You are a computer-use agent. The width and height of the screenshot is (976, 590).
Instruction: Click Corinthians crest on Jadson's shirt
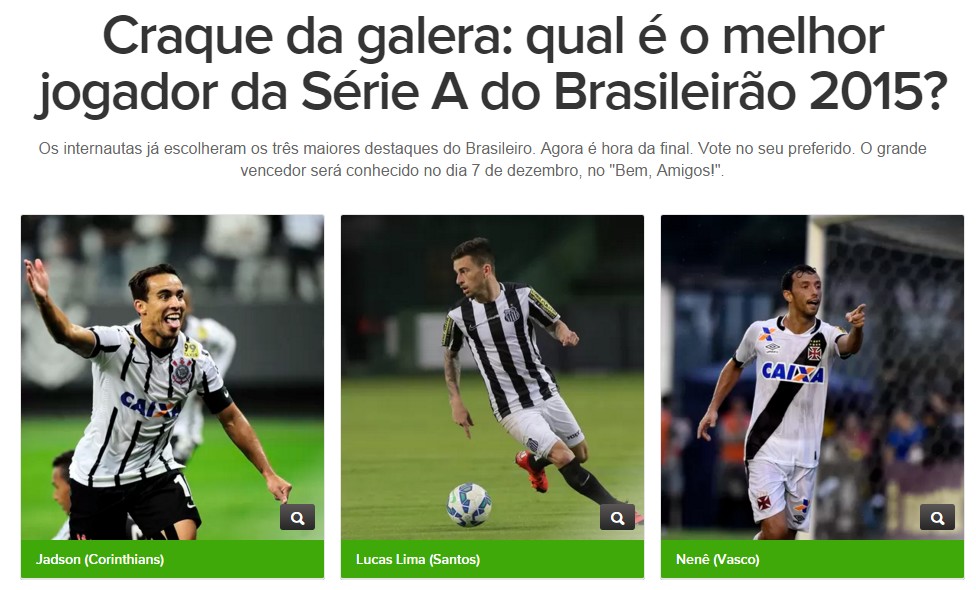(182, 371)
